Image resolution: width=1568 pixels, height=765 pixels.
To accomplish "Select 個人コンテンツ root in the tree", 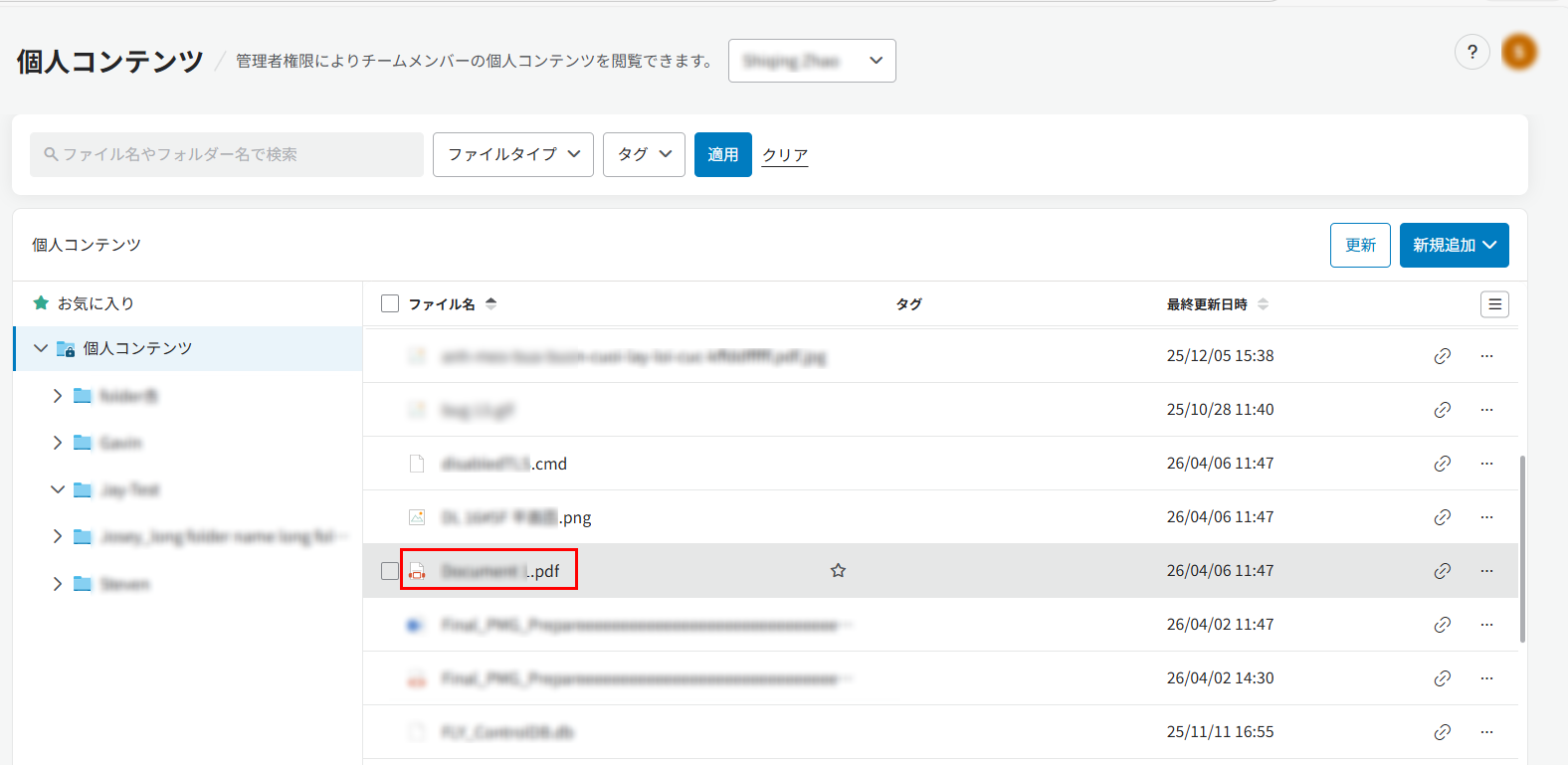I will (137, 348).
